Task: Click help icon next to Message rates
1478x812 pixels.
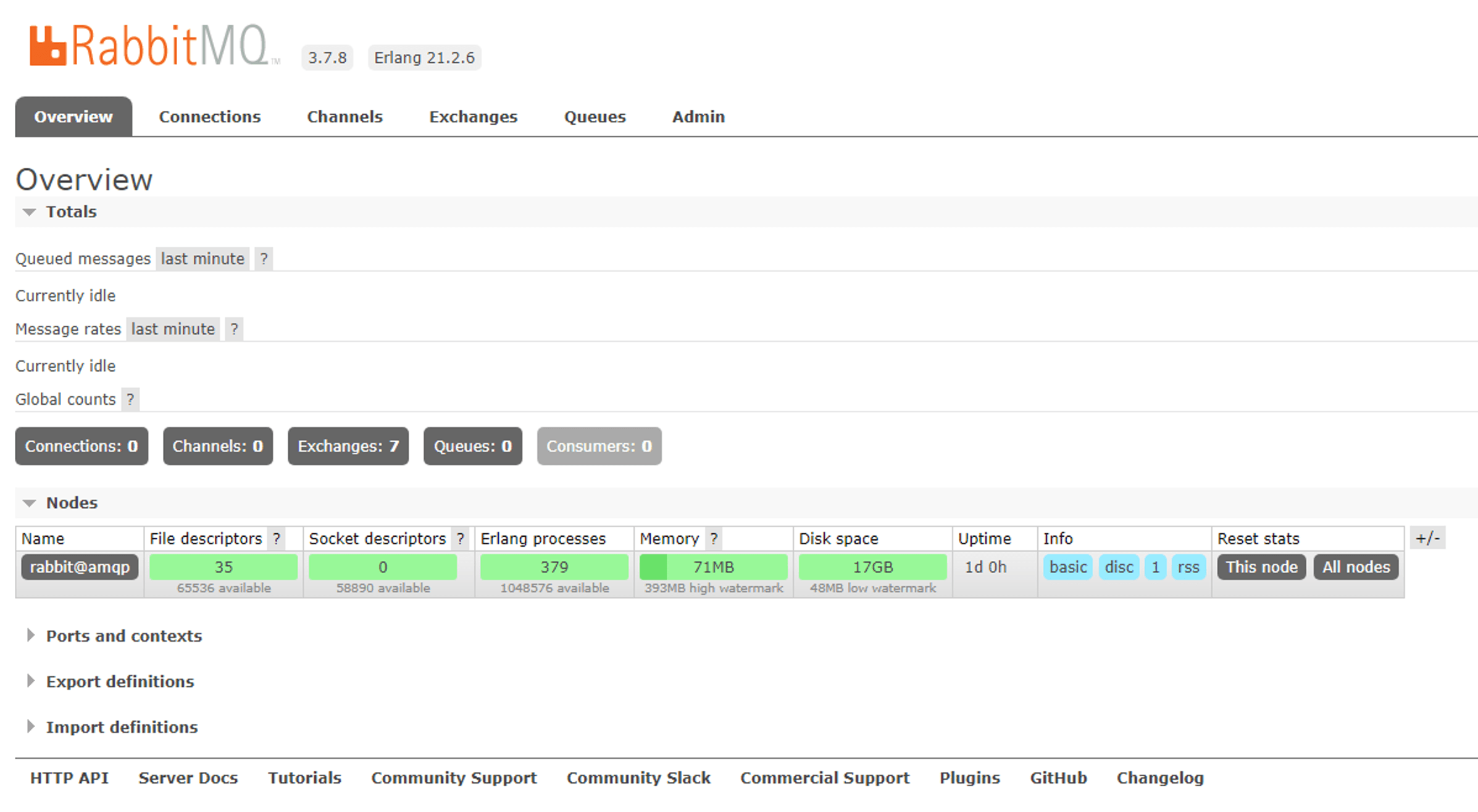Action: [x=234, y=329]
